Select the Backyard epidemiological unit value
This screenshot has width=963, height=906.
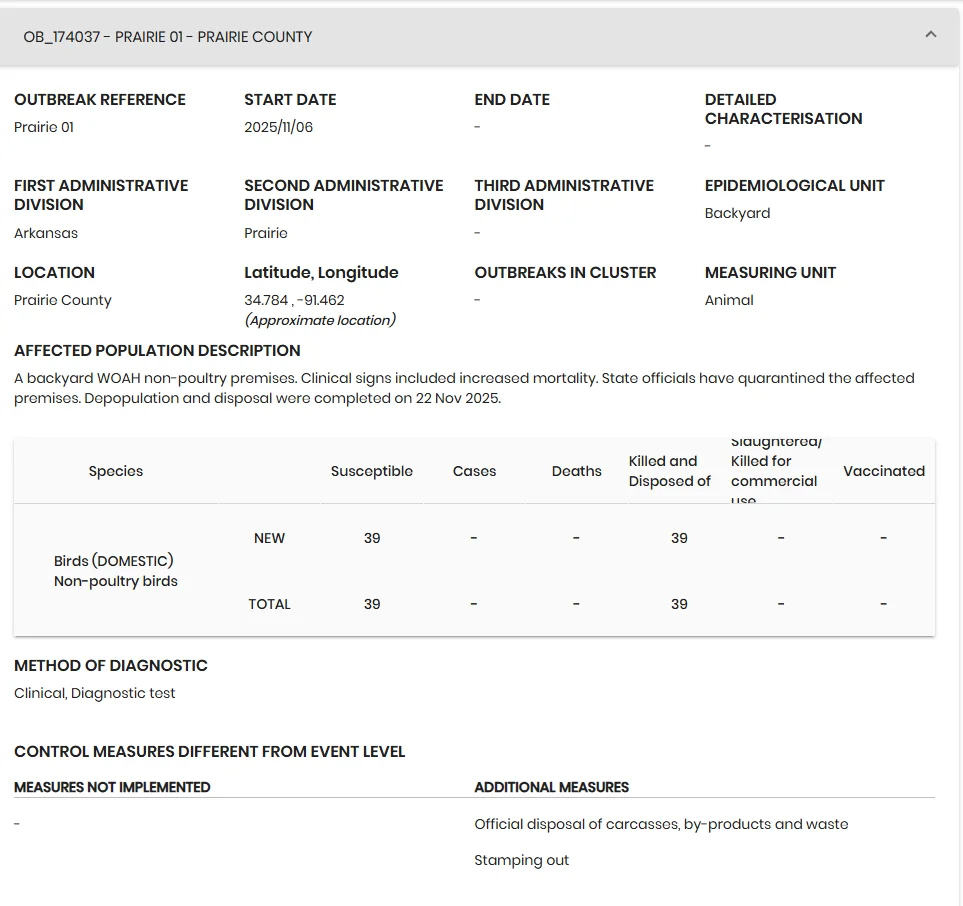click(737, 213)
